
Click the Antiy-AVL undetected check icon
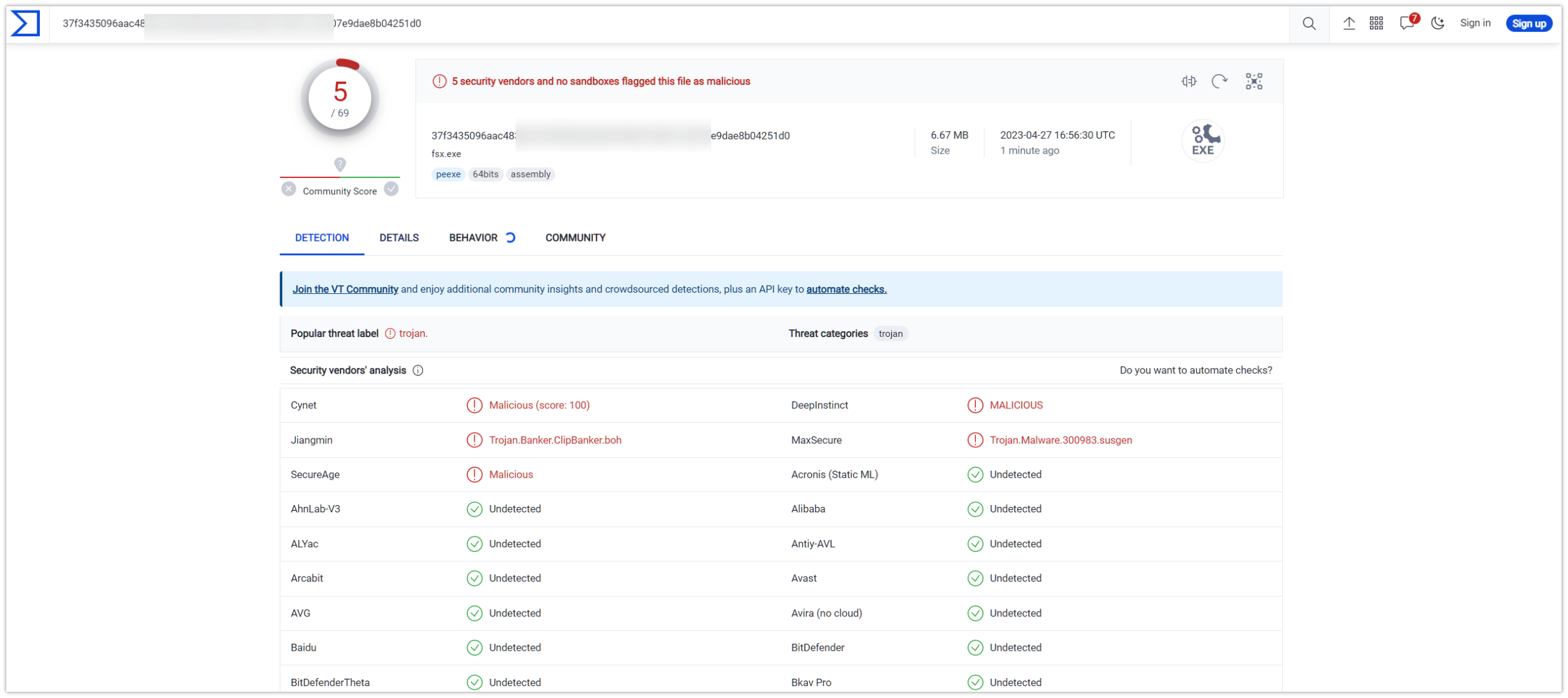[x=975, y=544]
